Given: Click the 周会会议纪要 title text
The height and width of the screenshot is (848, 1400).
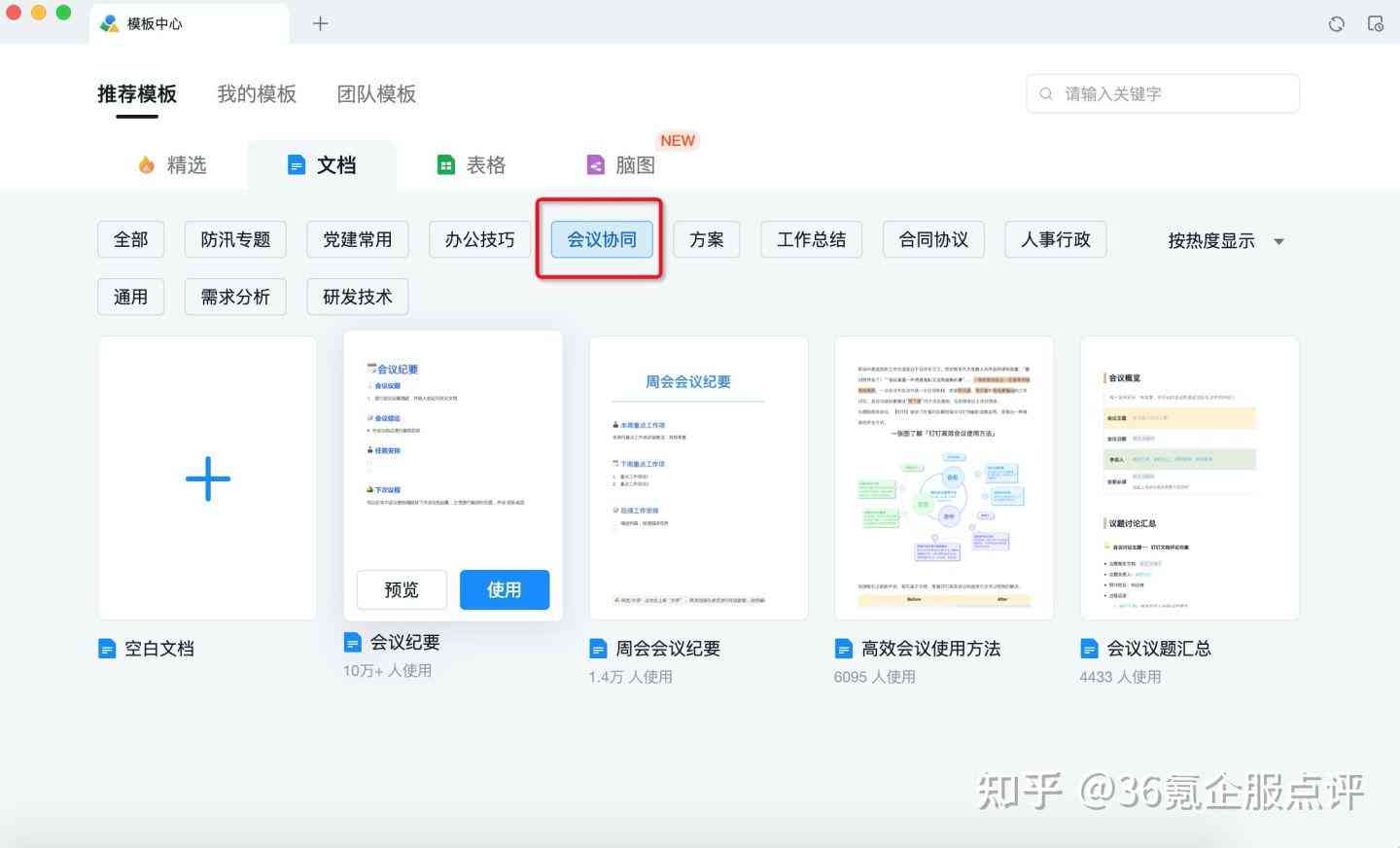Looking at the screenshot, I should 668,649.
